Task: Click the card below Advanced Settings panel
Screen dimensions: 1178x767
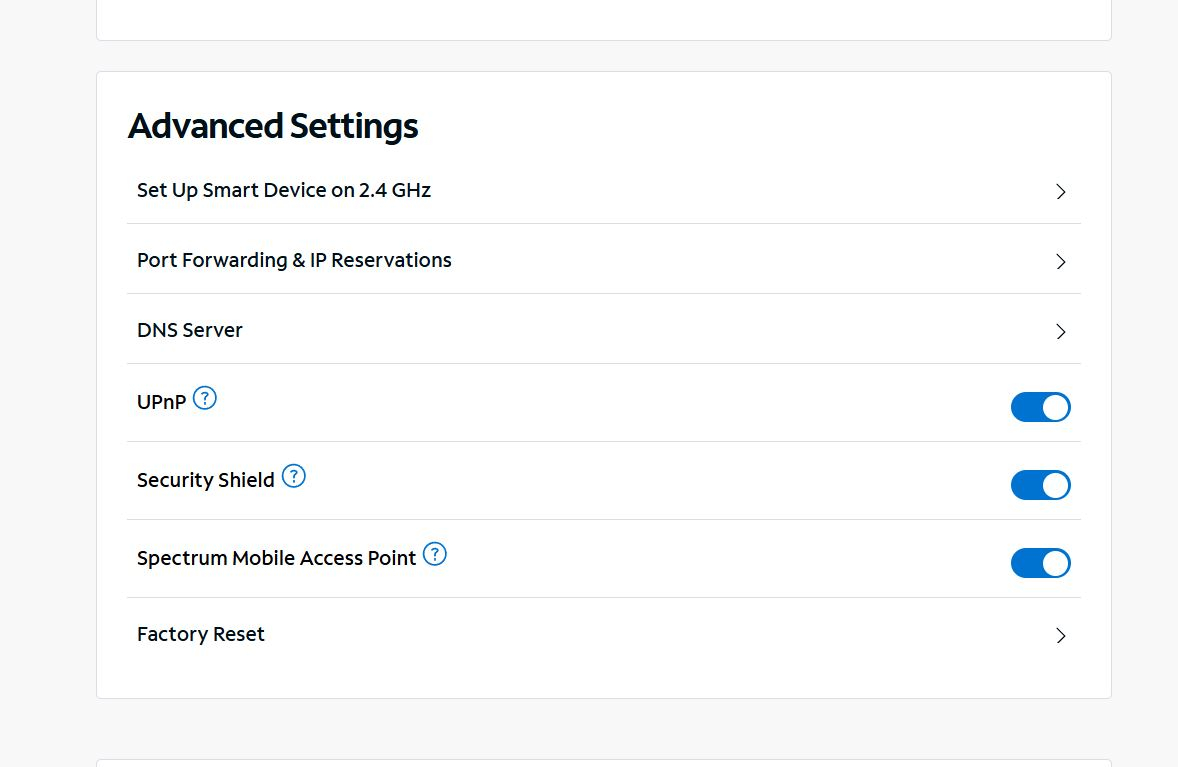Action: (603, 763)
